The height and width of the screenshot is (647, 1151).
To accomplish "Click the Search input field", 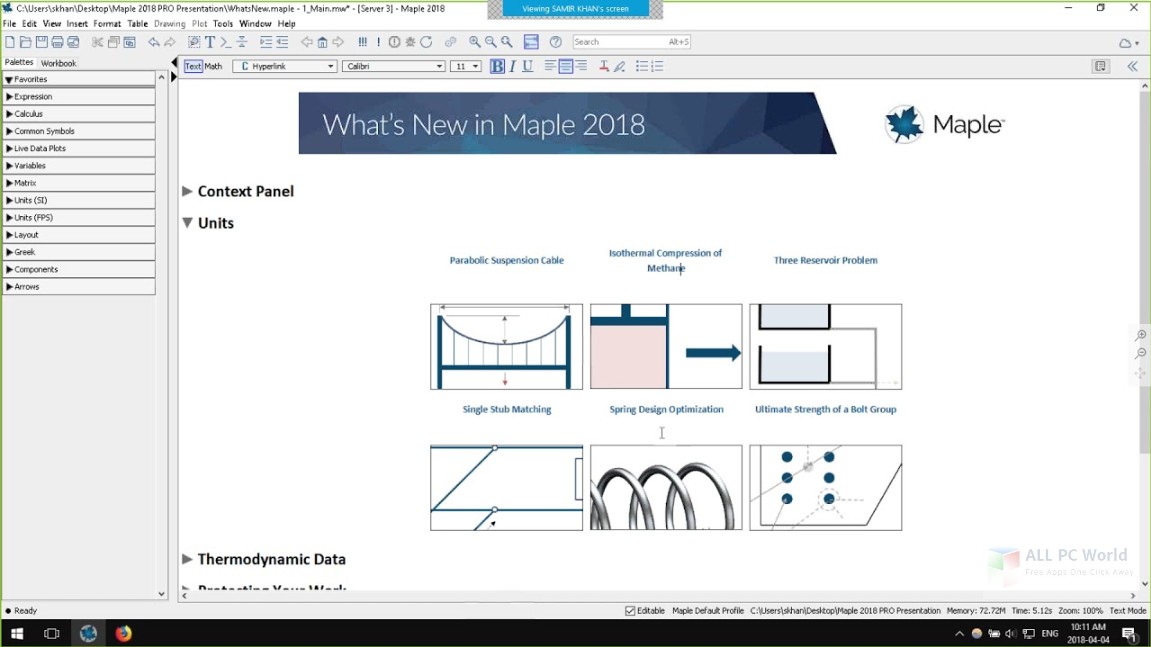I will pyautogui.click(x=631, y=42).
